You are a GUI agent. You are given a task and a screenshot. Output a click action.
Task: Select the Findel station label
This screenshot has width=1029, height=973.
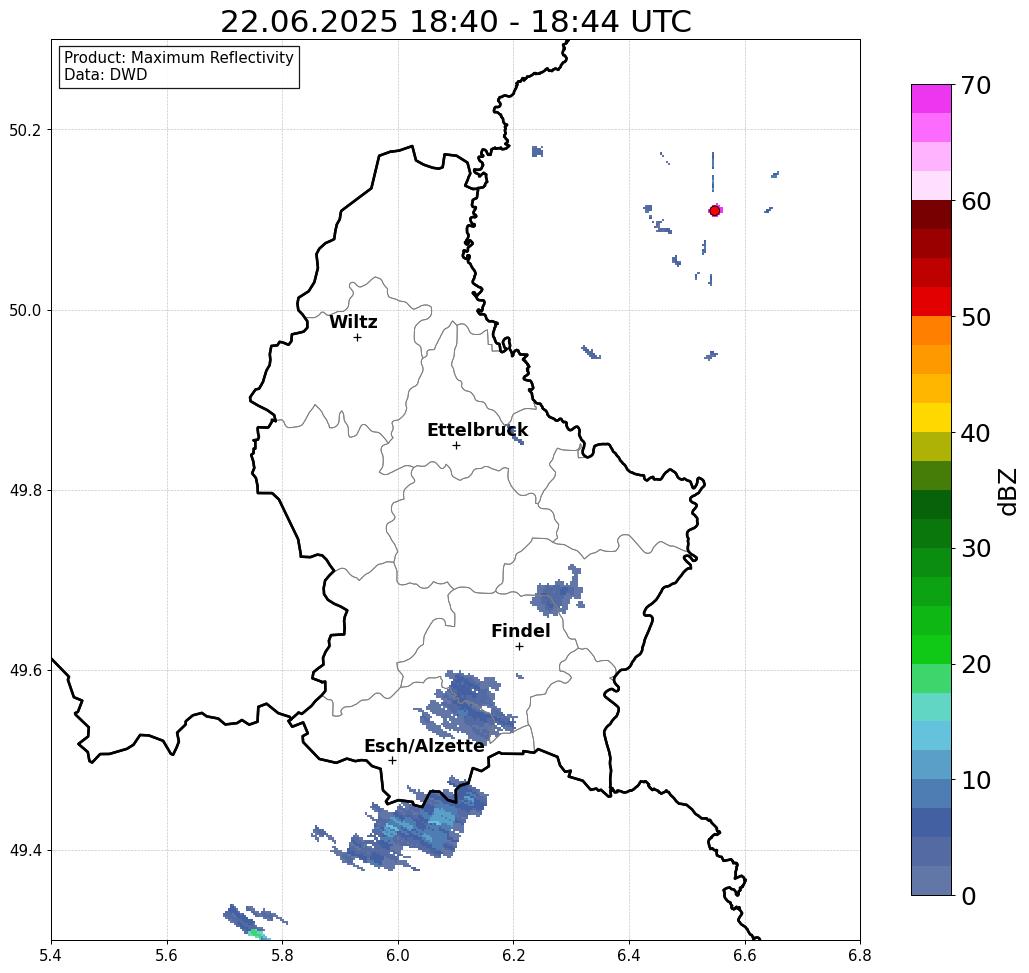click(x=520, y=631)
